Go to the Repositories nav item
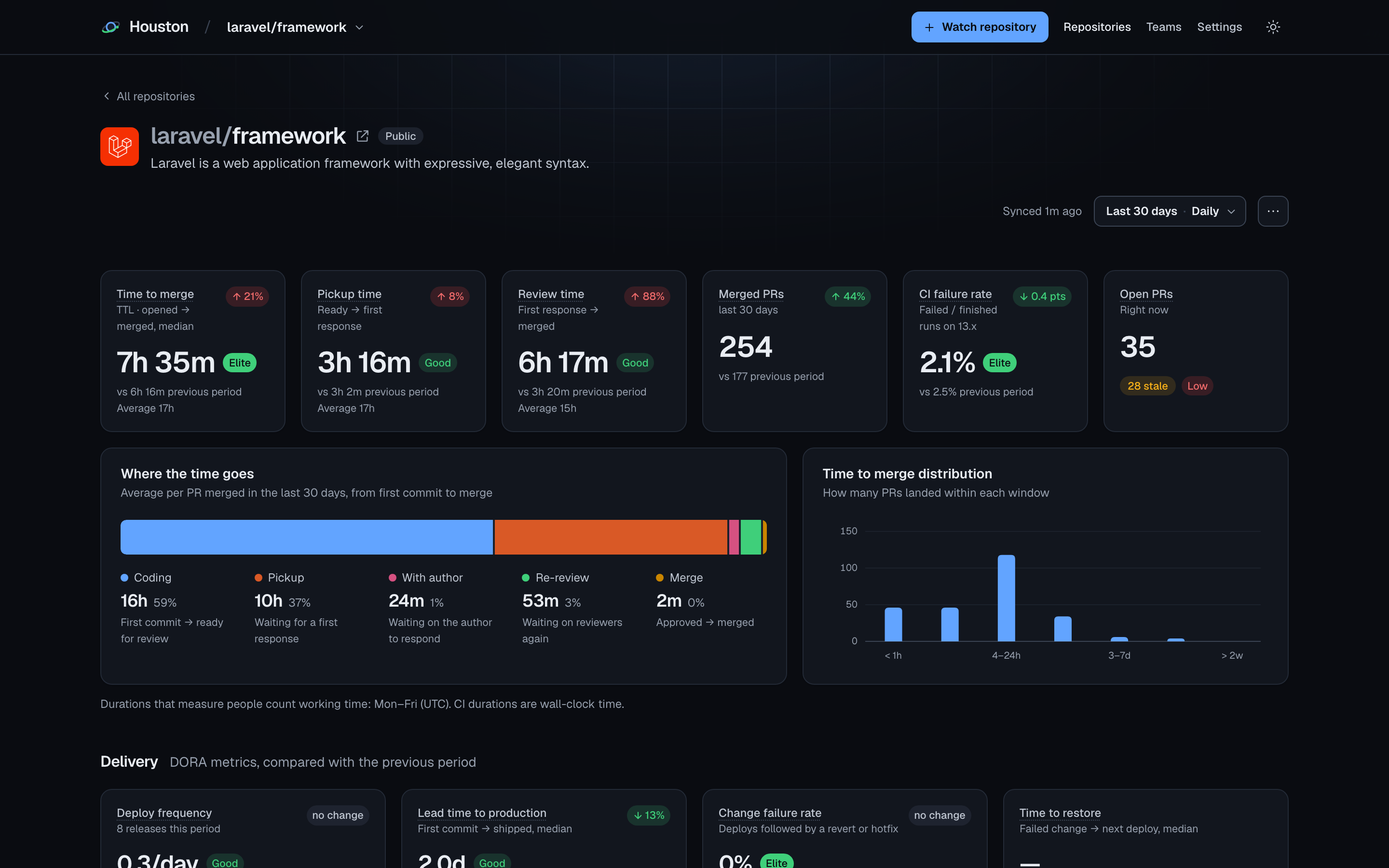Viewport: 1389px width, 868px height. [x=1096, y=27]
